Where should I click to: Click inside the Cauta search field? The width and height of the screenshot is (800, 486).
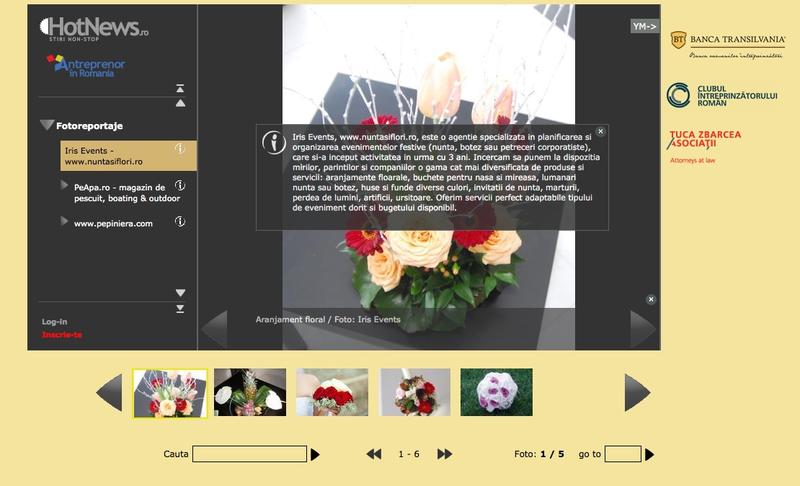(x=249, y=454)
